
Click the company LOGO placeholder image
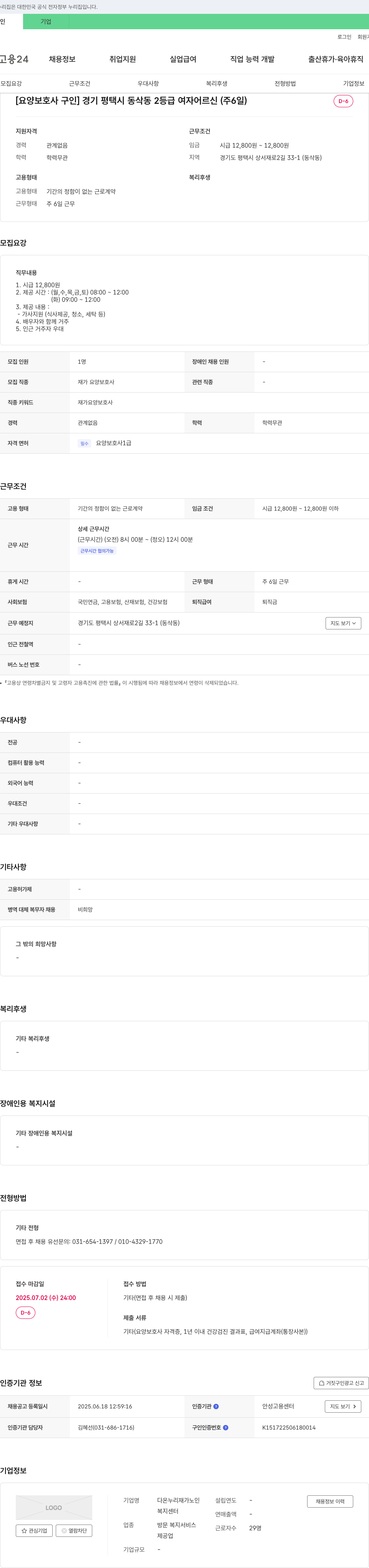click(53, 1507)
